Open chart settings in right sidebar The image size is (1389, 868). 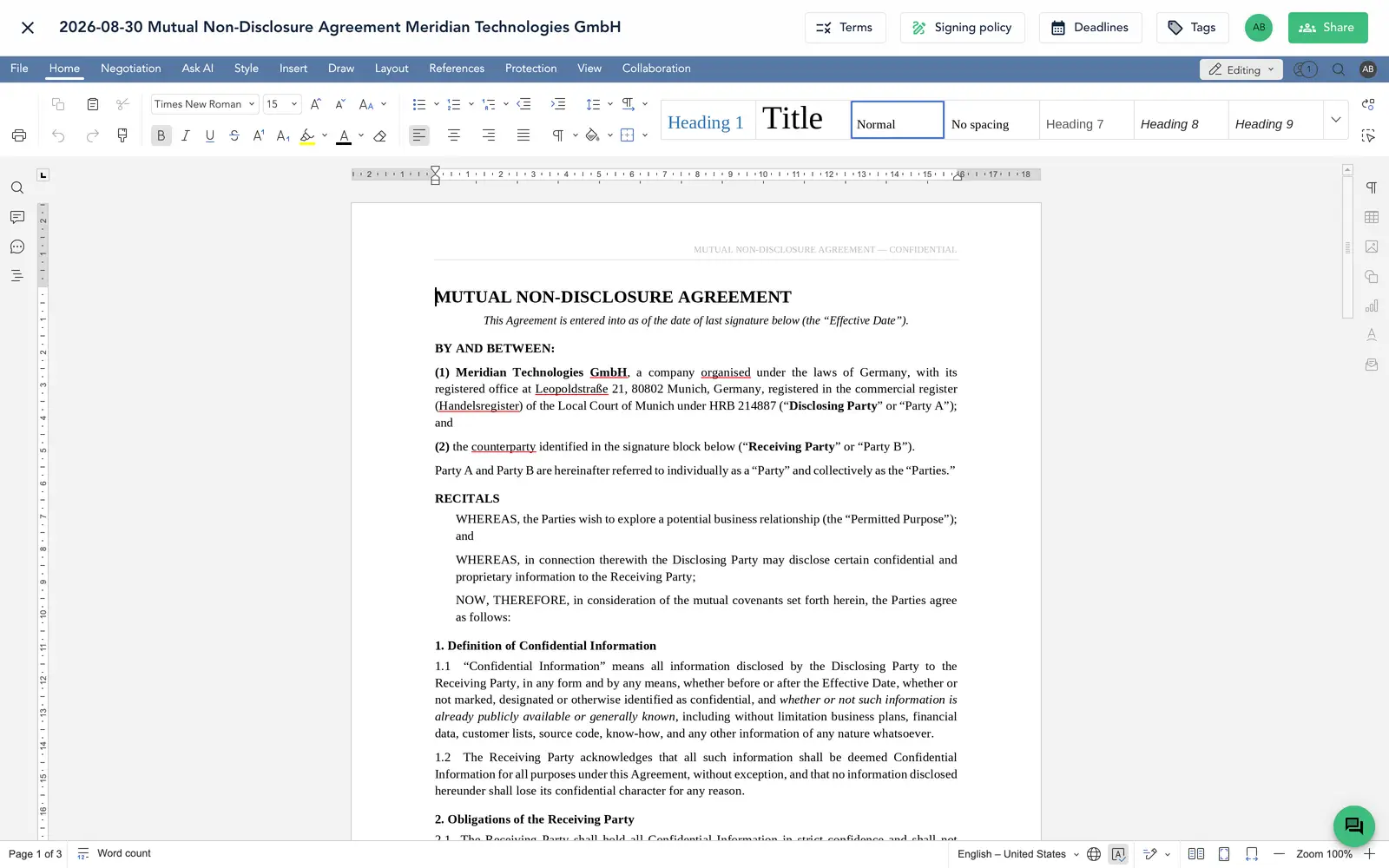click(1372, 306)
